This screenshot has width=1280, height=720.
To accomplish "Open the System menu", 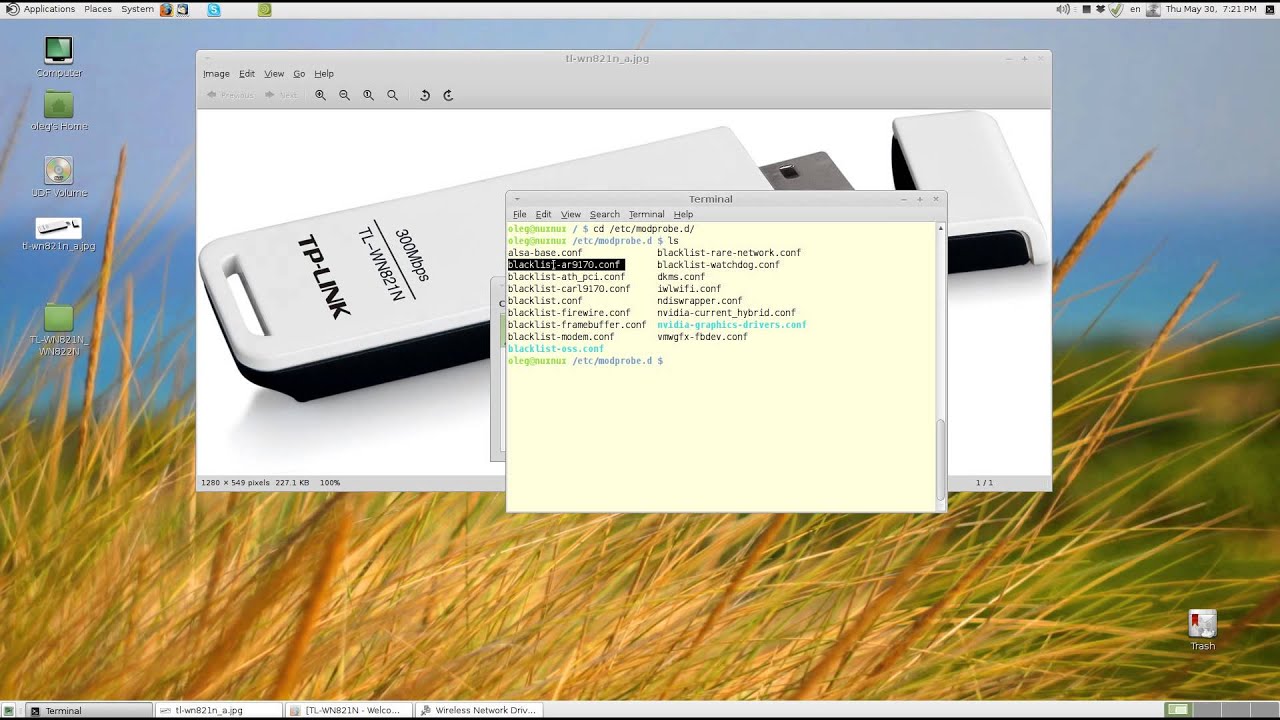I will point(137,9).
